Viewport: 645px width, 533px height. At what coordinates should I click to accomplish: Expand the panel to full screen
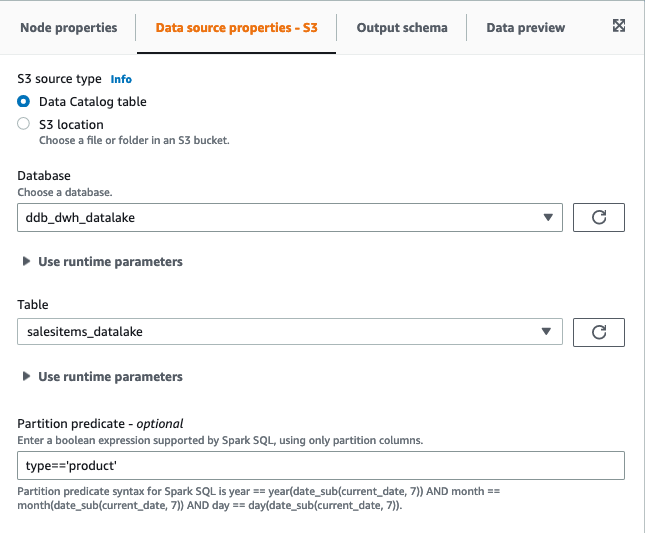tap(618, 27)
